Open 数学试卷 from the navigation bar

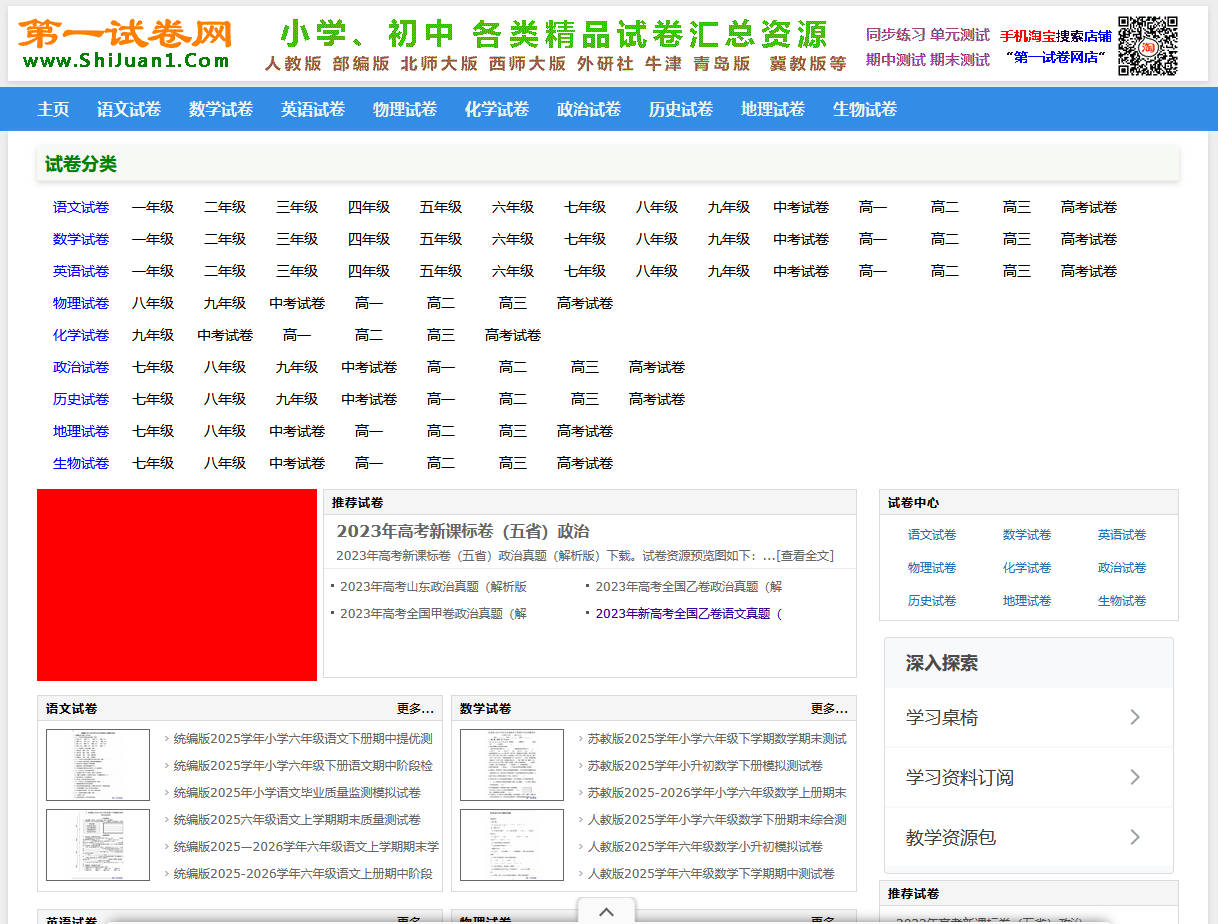[220, 109]
